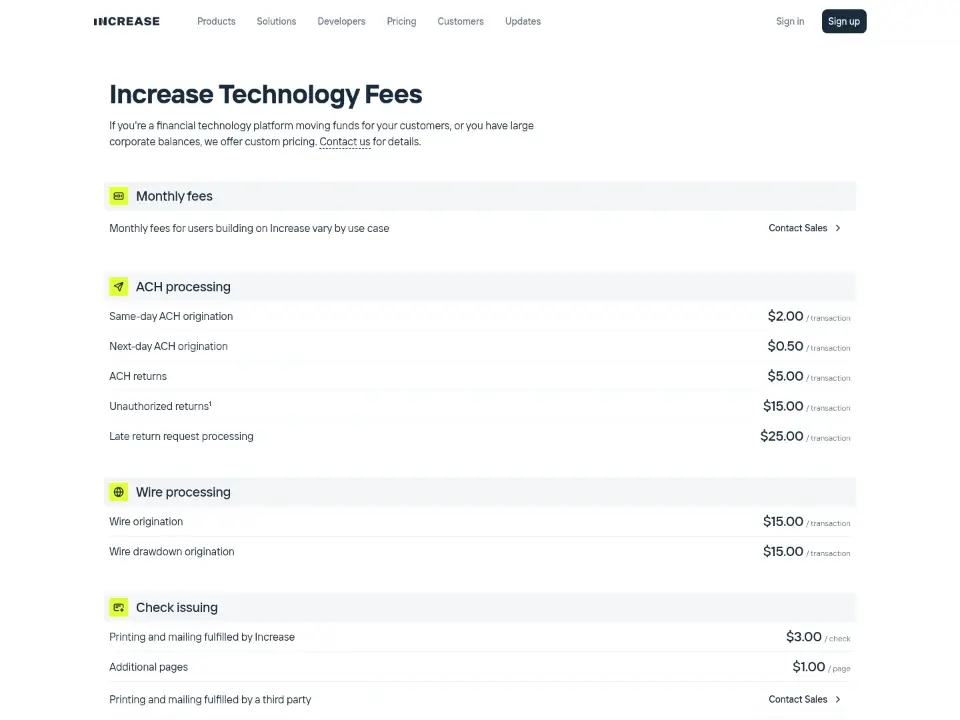Click the Check issuing heading

177,607
